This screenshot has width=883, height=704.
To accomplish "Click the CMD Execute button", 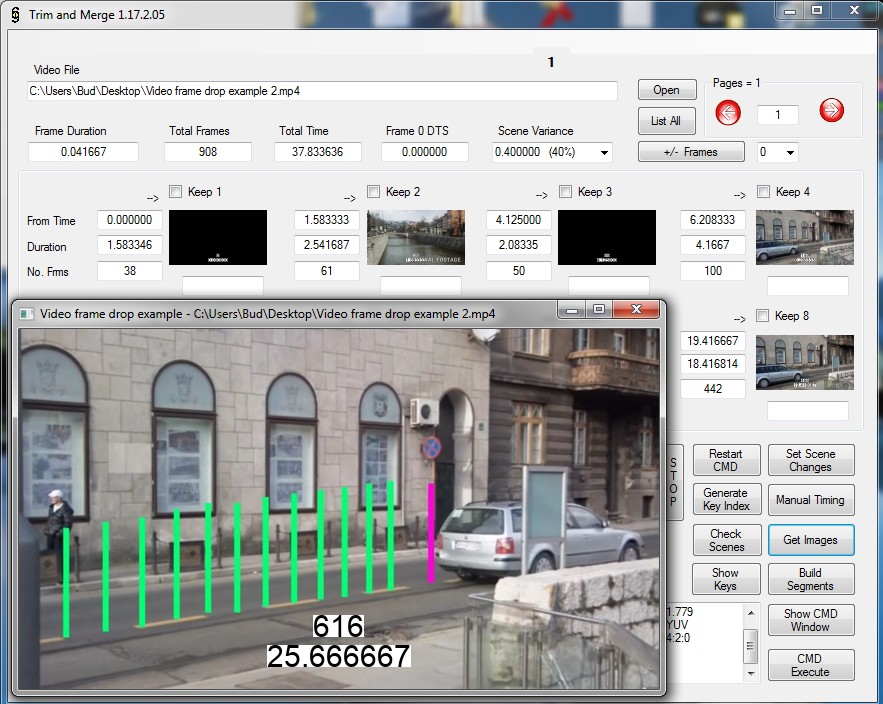I will (x=811, y=665).
